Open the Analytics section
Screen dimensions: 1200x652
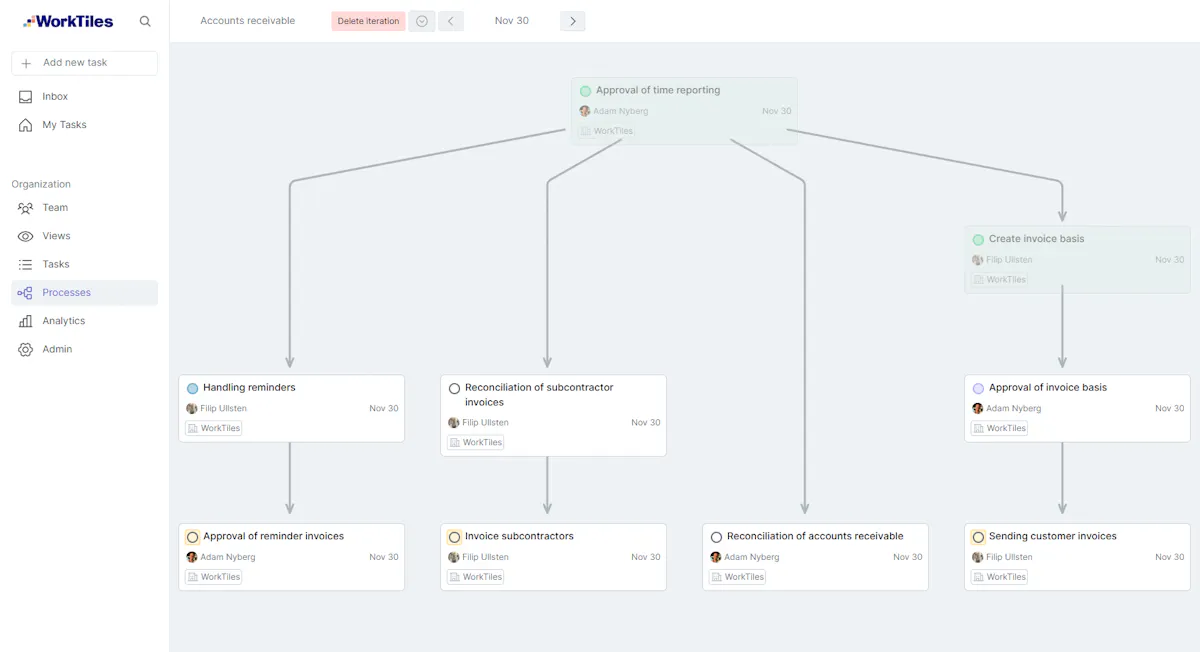(x=84, y=321)
